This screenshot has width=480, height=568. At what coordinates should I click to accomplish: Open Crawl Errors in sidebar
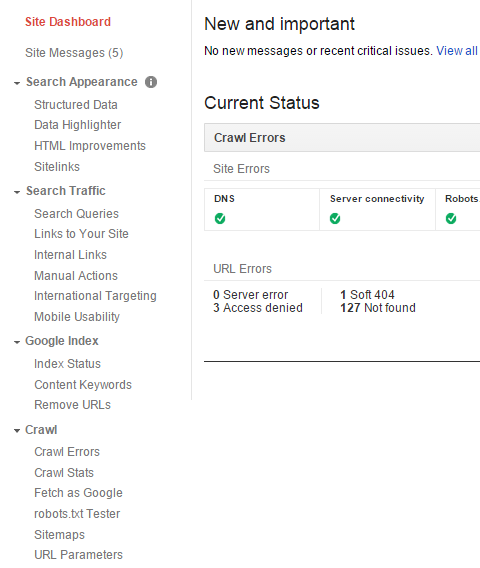coord(67,452)
